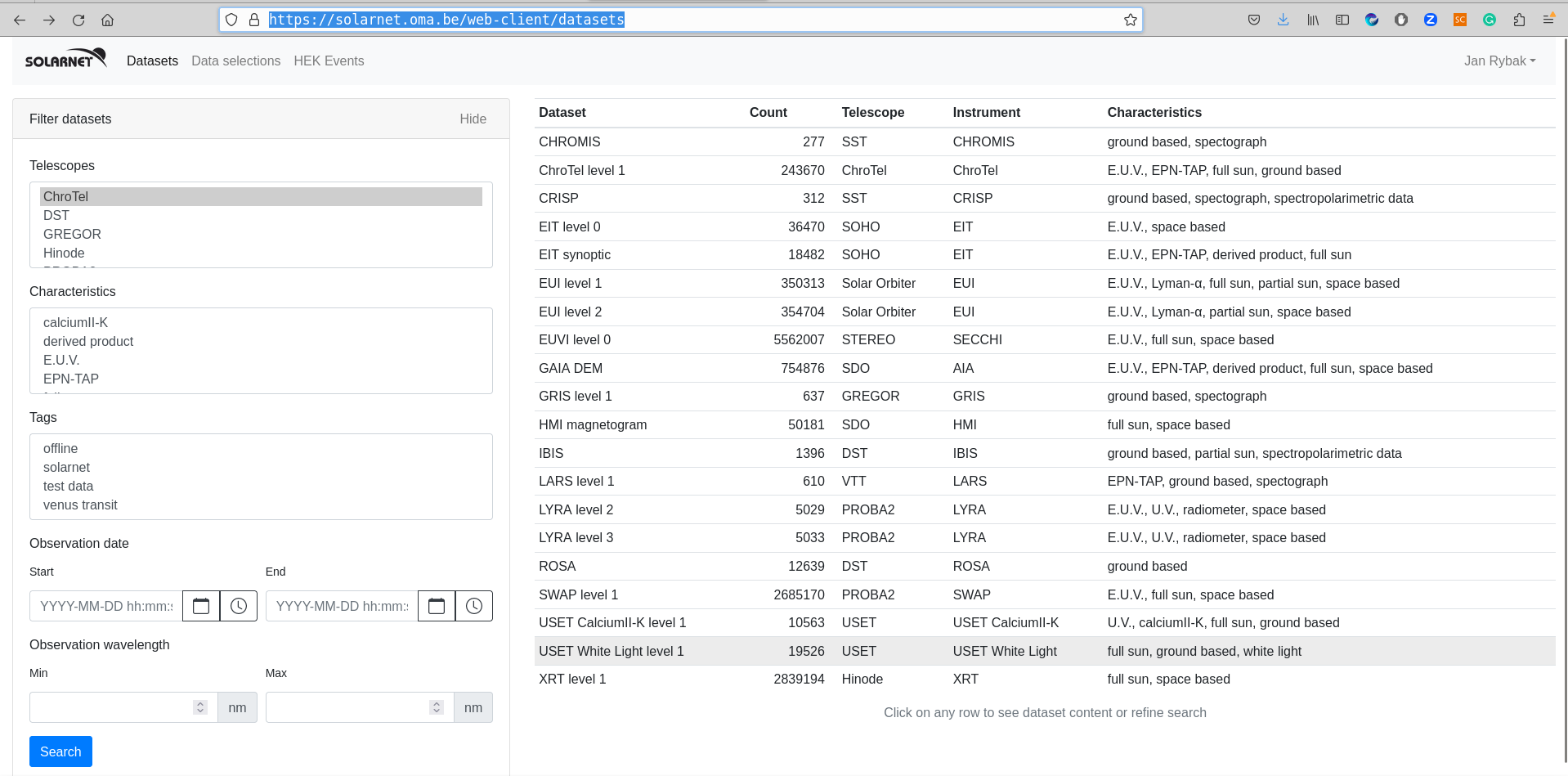Select derived product in Characteristics list
Screen dimensions: 1568x776
tap(88, 341)
